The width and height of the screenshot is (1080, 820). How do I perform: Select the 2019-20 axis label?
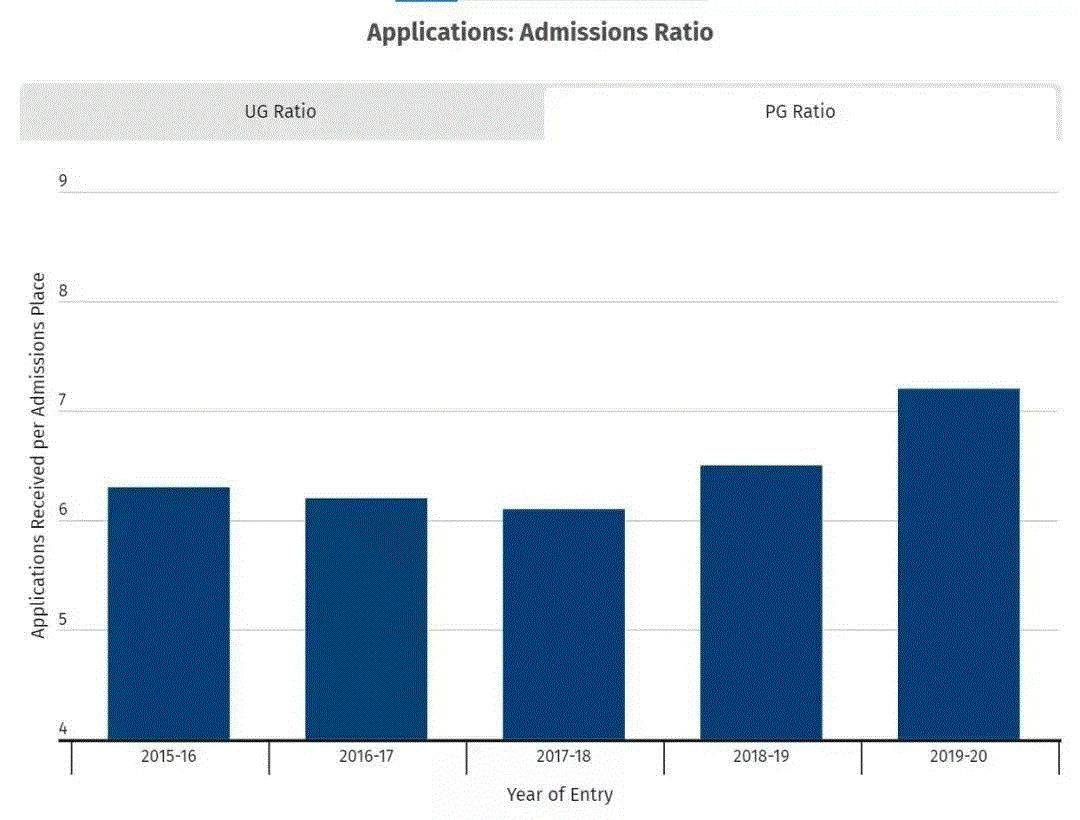tap(958, 756)
